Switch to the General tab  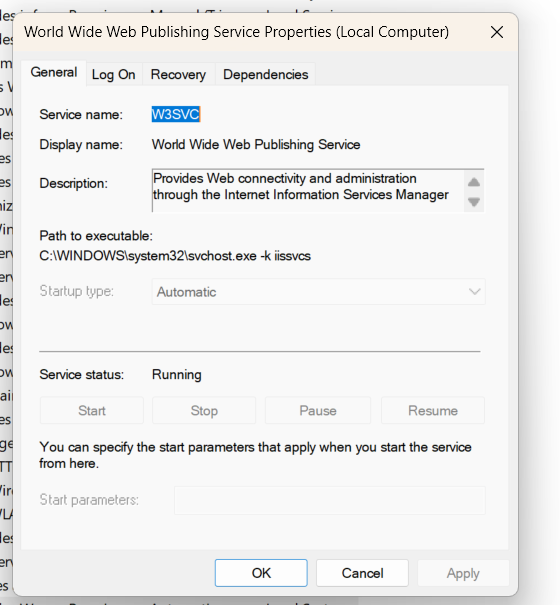tap(54, 73)
